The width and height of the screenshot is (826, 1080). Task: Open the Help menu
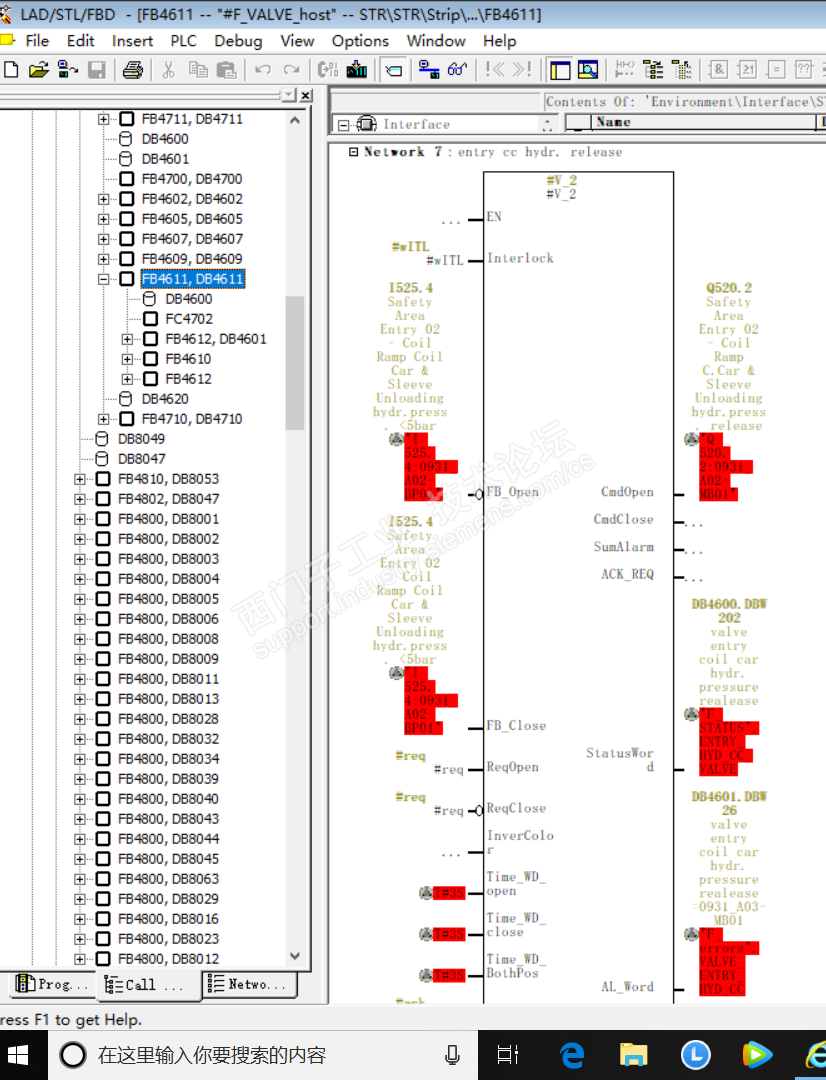point(499,41)
